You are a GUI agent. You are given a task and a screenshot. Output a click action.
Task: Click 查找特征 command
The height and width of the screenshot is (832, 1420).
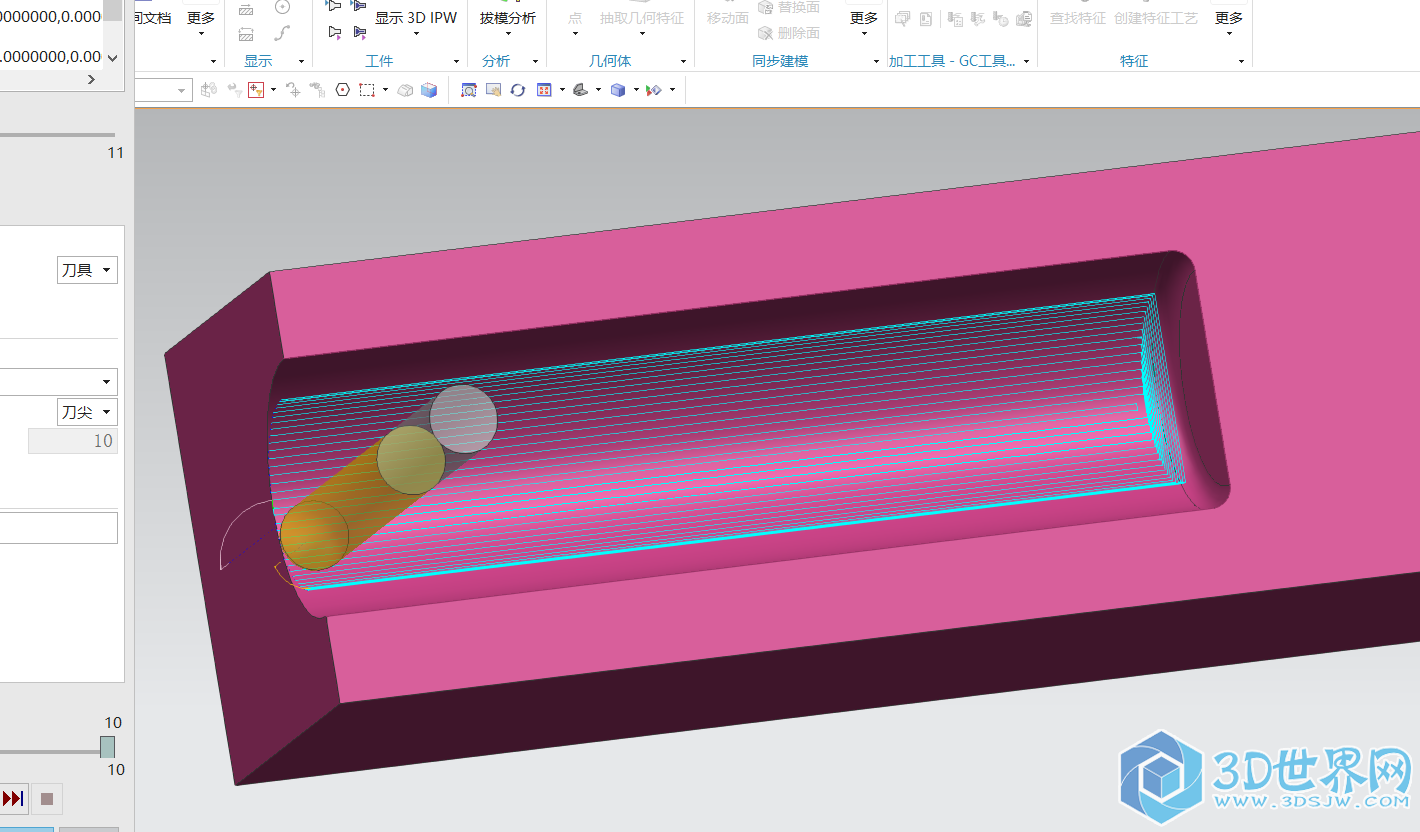[x=1077, y=18]
